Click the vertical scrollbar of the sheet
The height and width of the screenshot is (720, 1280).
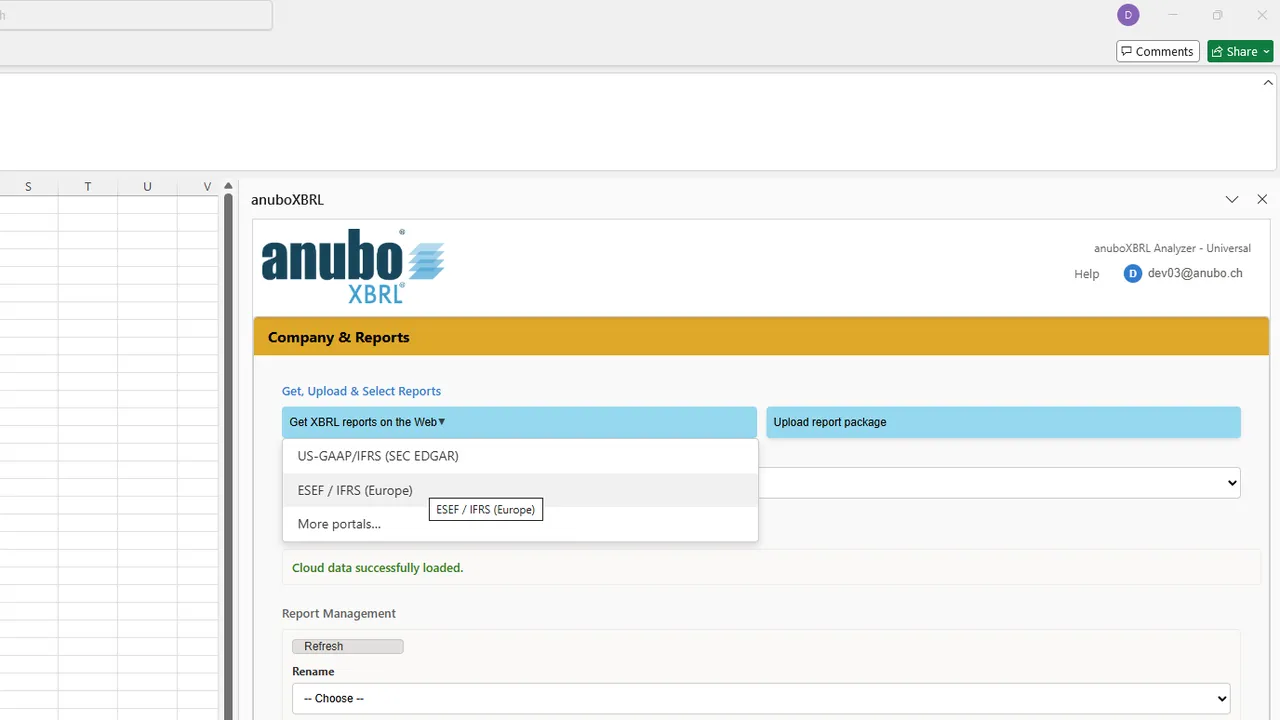pyautogui.click(x=228, y=456)
